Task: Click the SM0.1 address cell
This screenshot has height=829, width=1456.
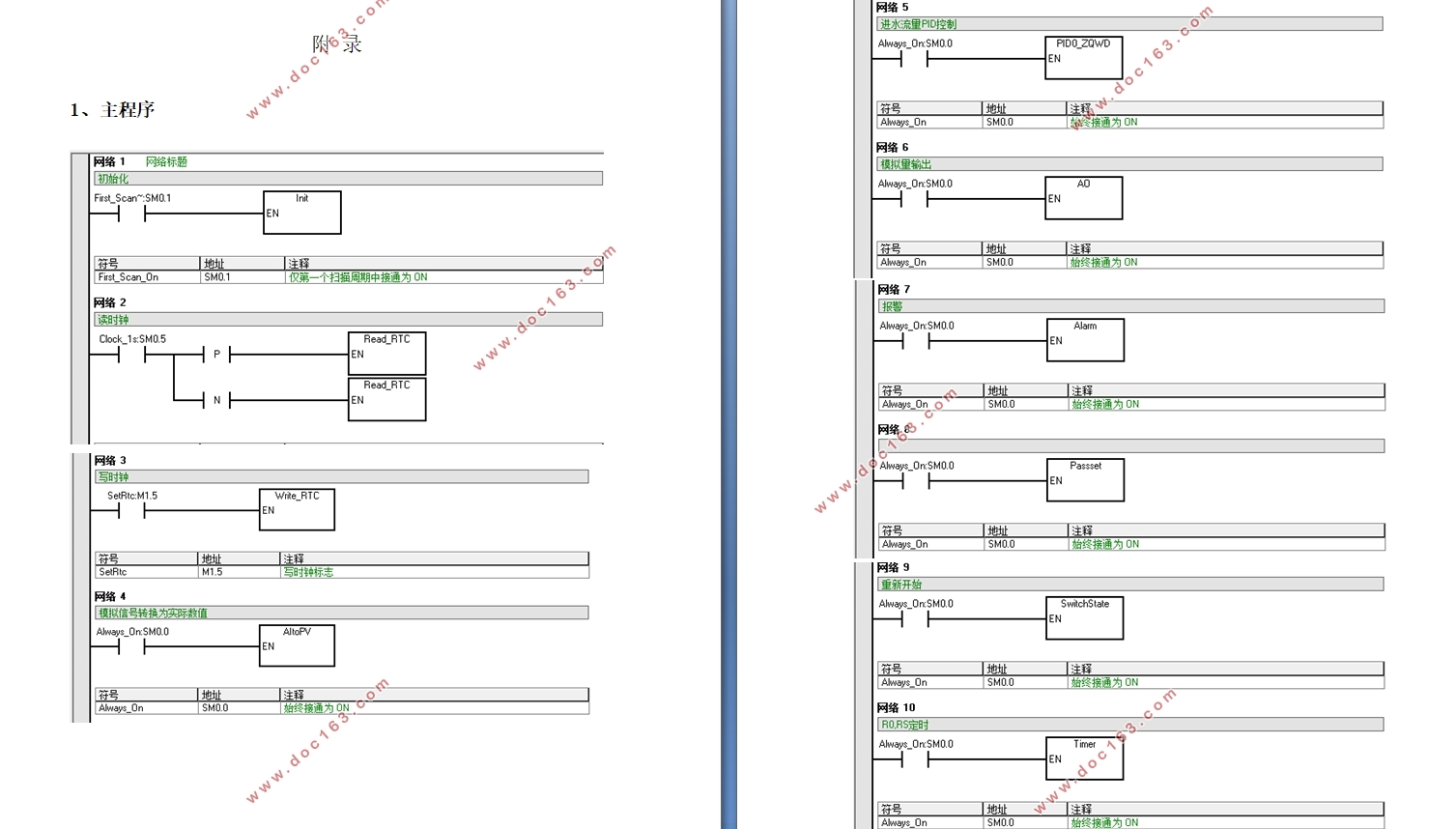Action: click(x=242, y=277)
